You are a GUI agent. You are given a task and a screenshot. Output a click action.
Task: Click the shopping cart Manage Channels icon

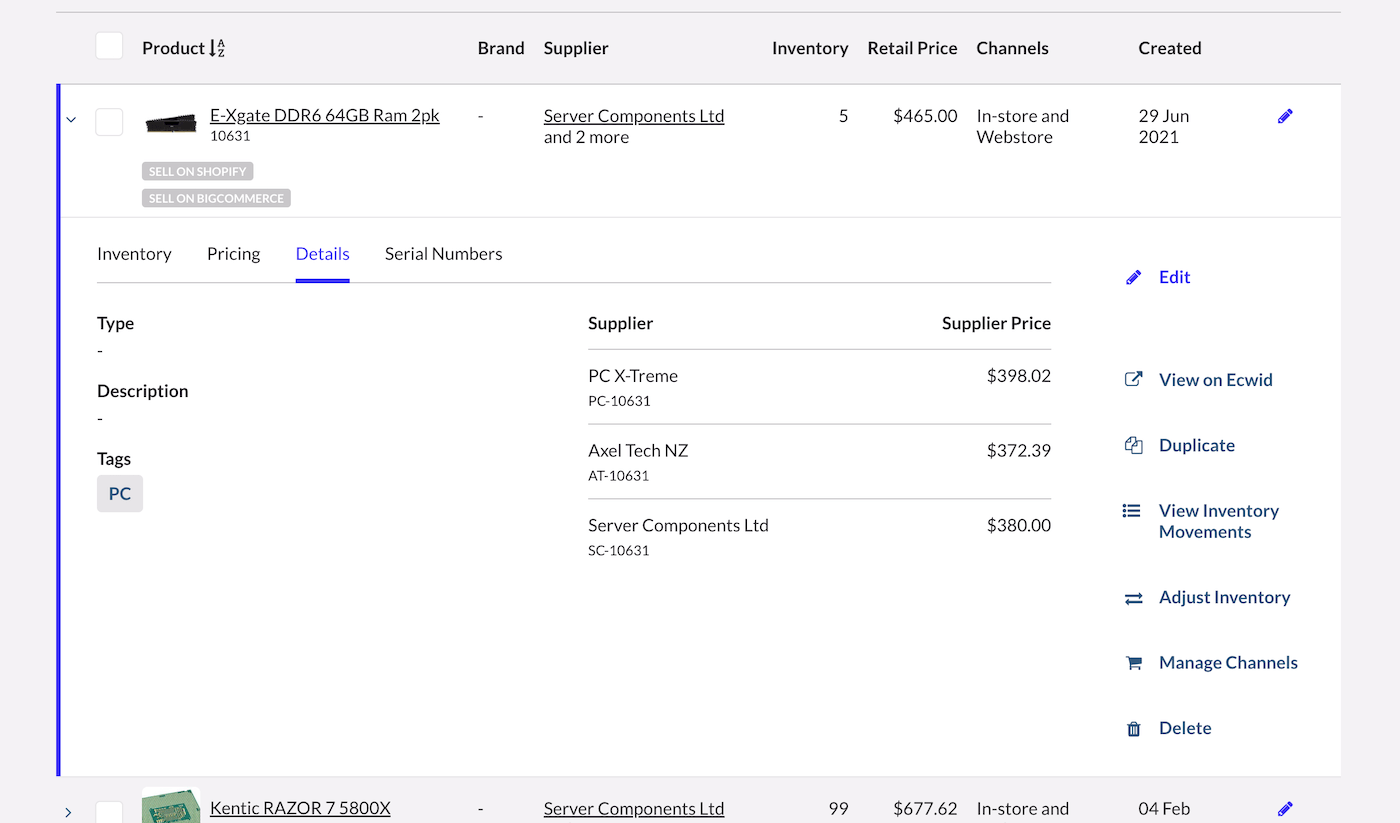pos(1133,663)
